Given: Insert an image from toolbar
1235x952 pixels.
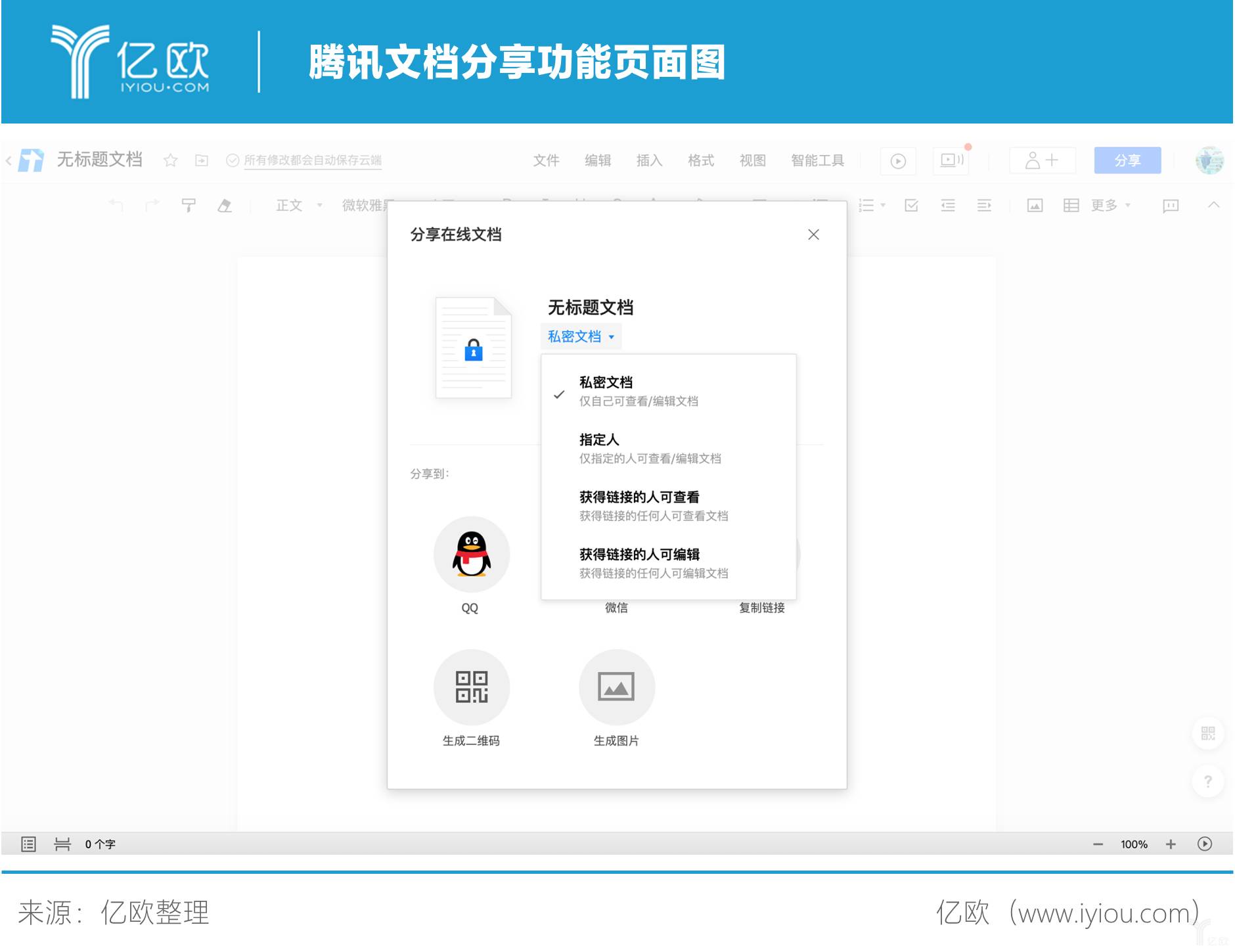Looking at the screenshot, I should 1035,206.
